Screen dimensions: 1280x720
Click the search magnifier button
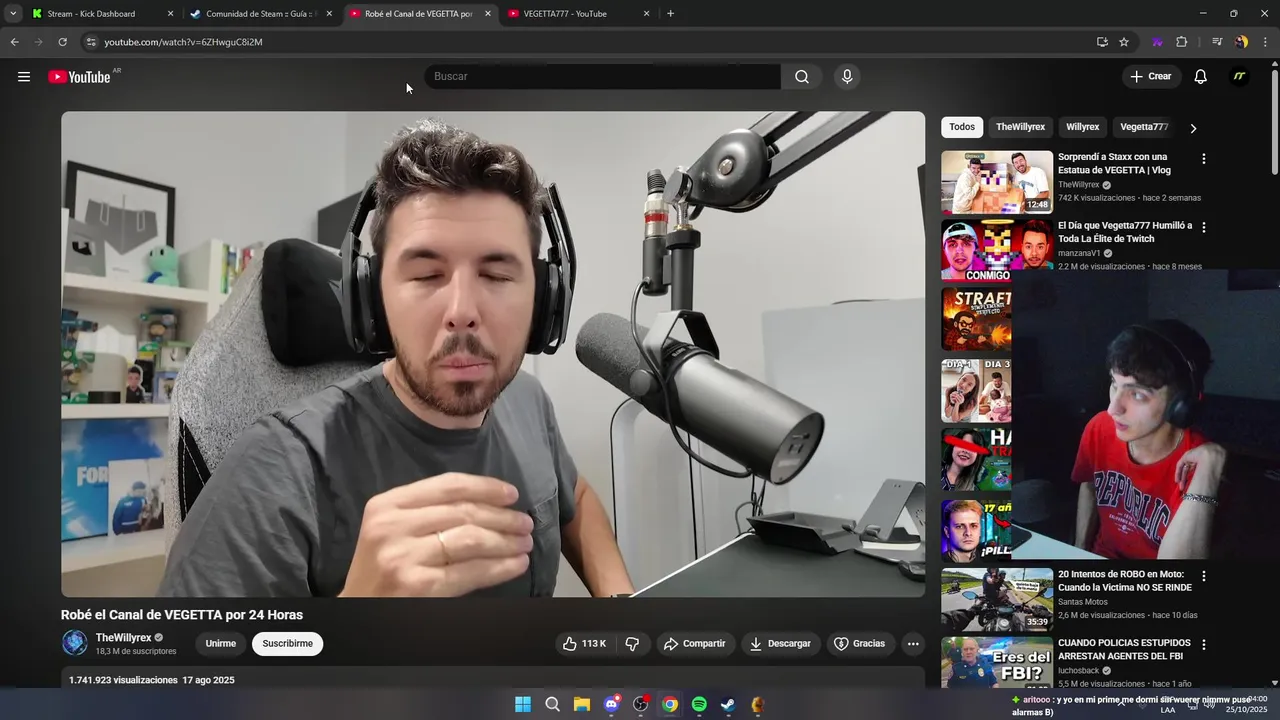(802, 77)
